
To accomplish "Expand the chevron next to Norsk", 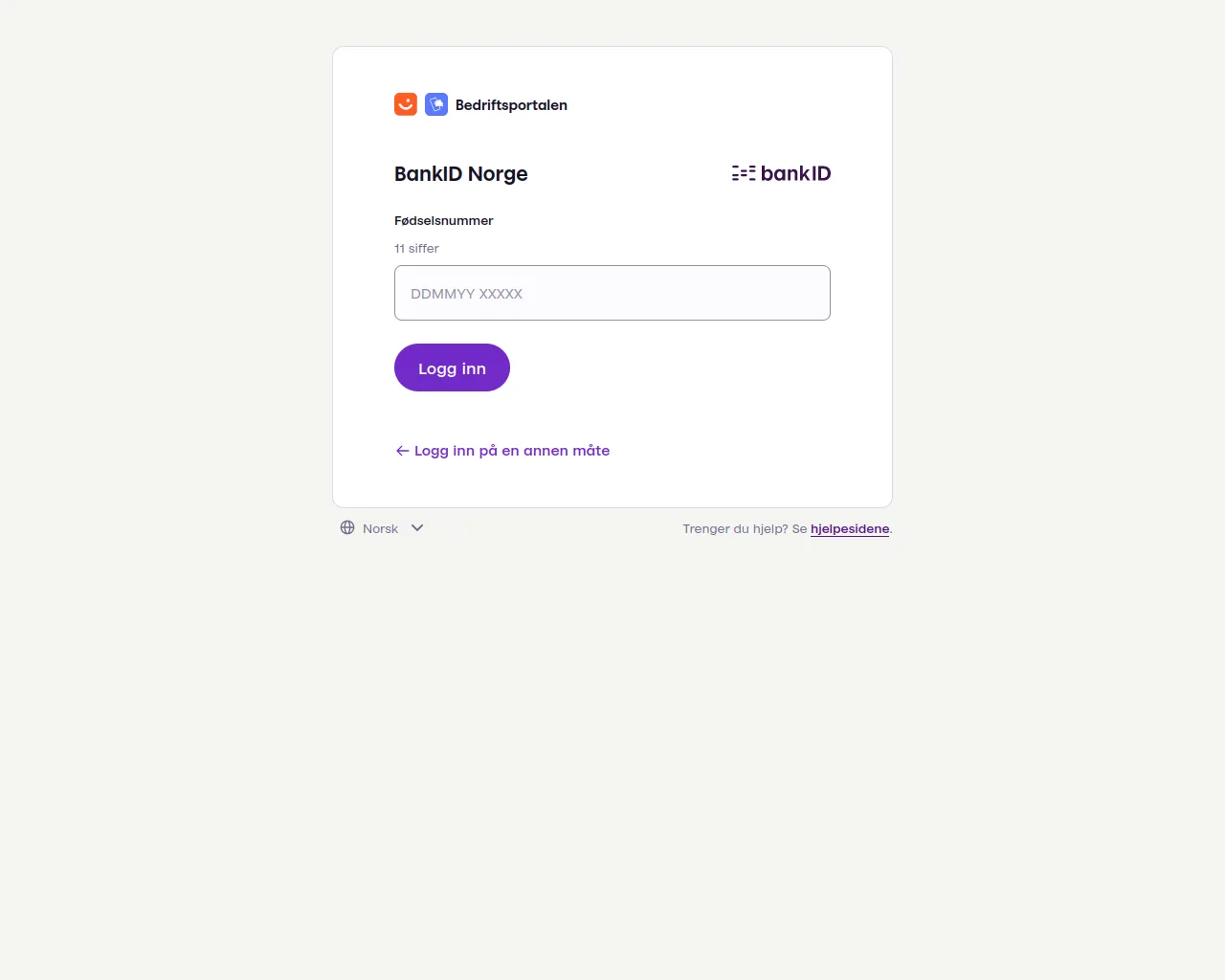I will pos(417,528).
